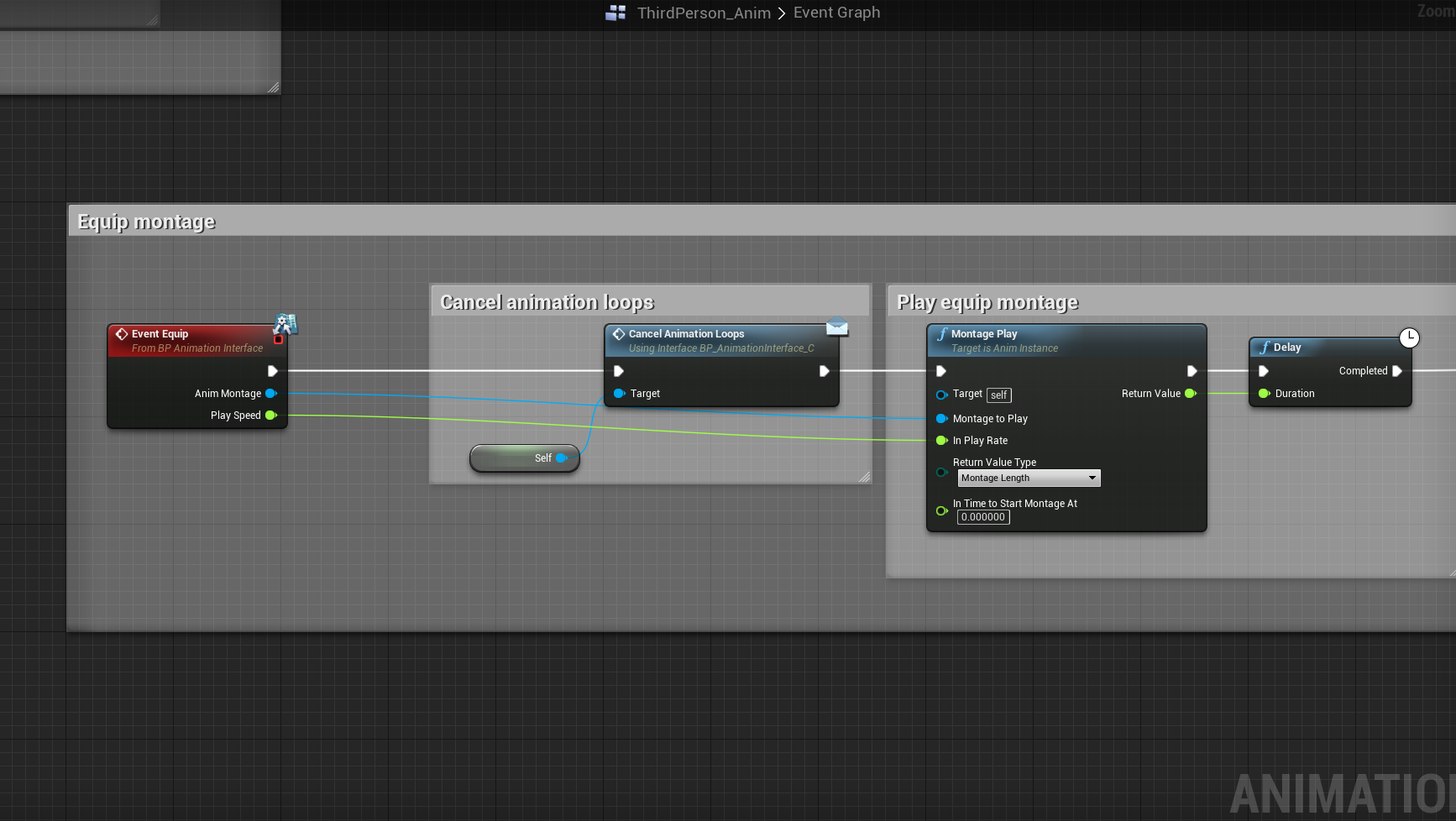Click the Event Equip execution output pin
Viewport: 1456px width, 821px height.
(272, 371)
